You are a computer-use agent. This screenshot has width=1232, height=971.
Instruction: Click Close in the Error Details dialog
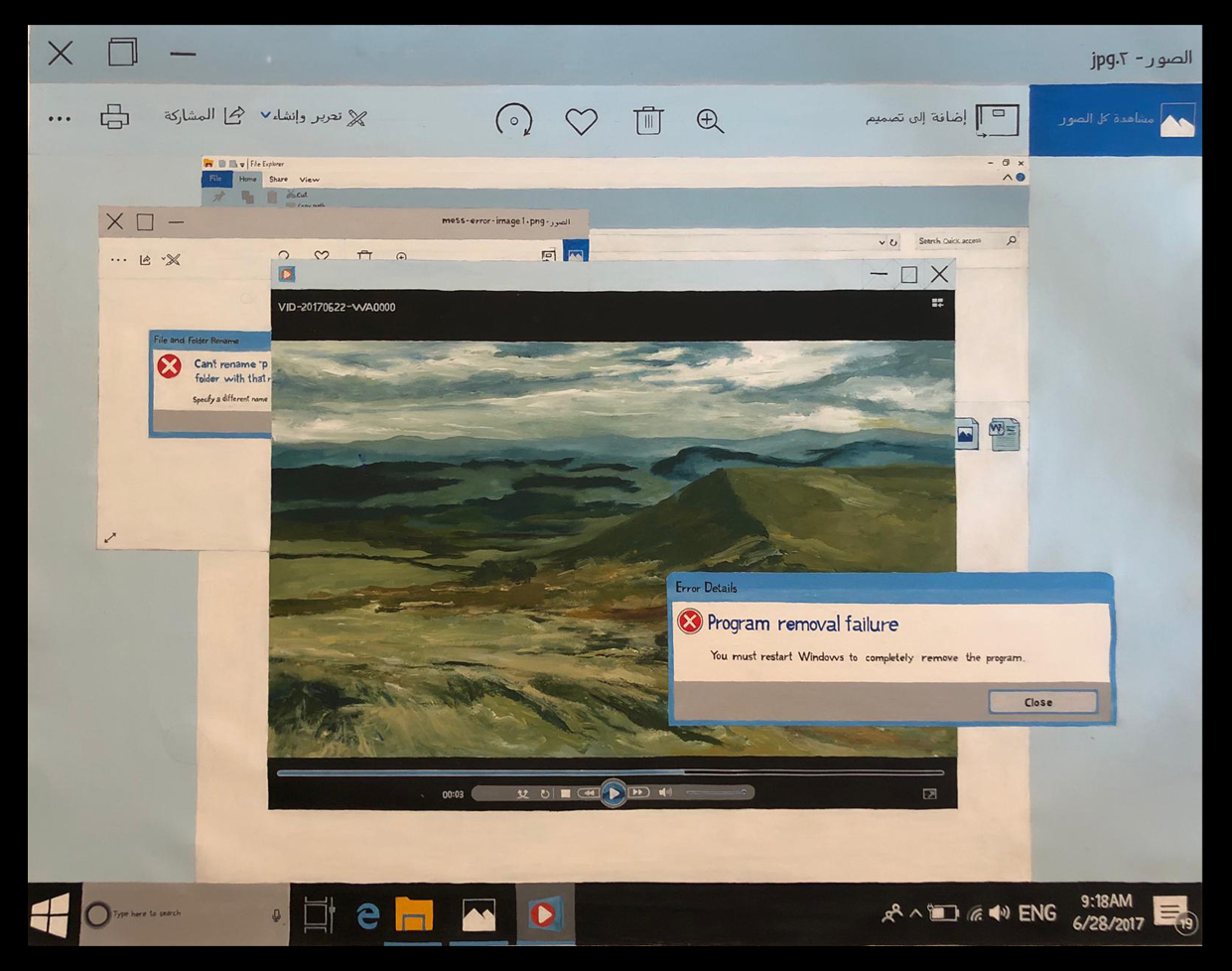1042,702
